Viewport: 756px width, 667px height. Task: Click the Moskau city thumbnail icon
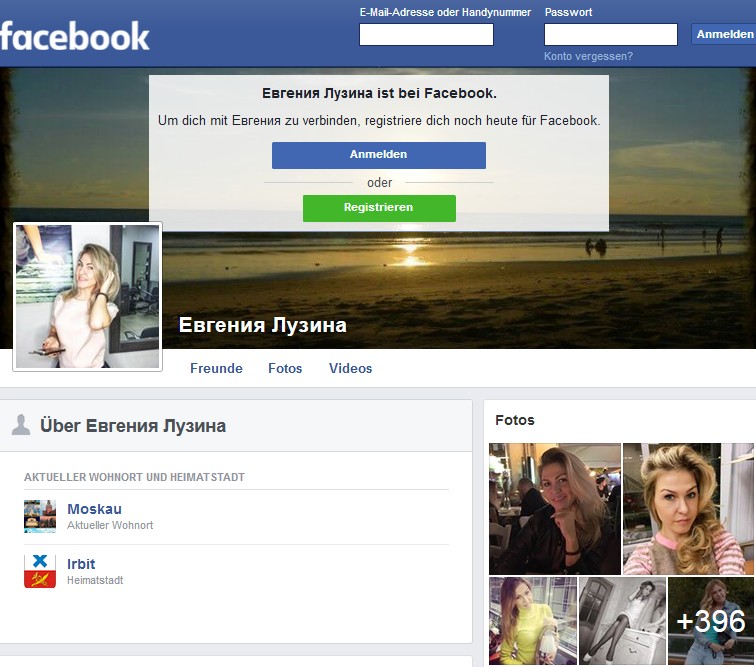tap(40, 517)
